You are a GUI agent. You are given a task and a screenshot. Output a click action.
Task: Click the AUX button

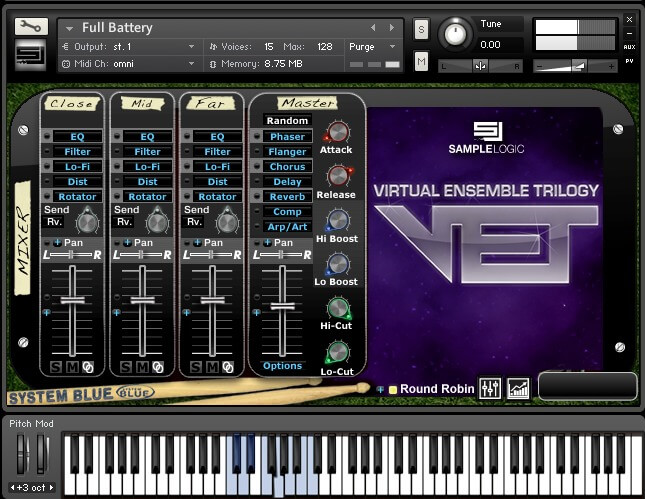(x=629, y=47)
